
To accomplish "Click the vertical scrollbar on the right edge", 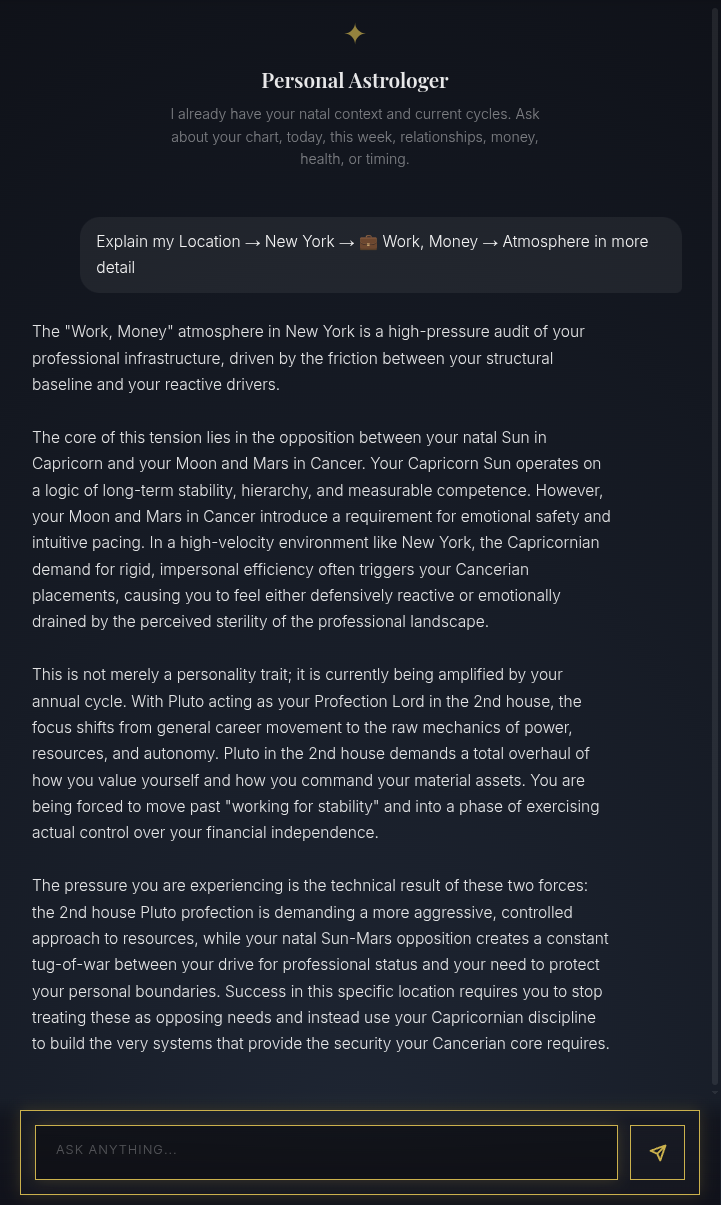I will (x=715, y=545).
